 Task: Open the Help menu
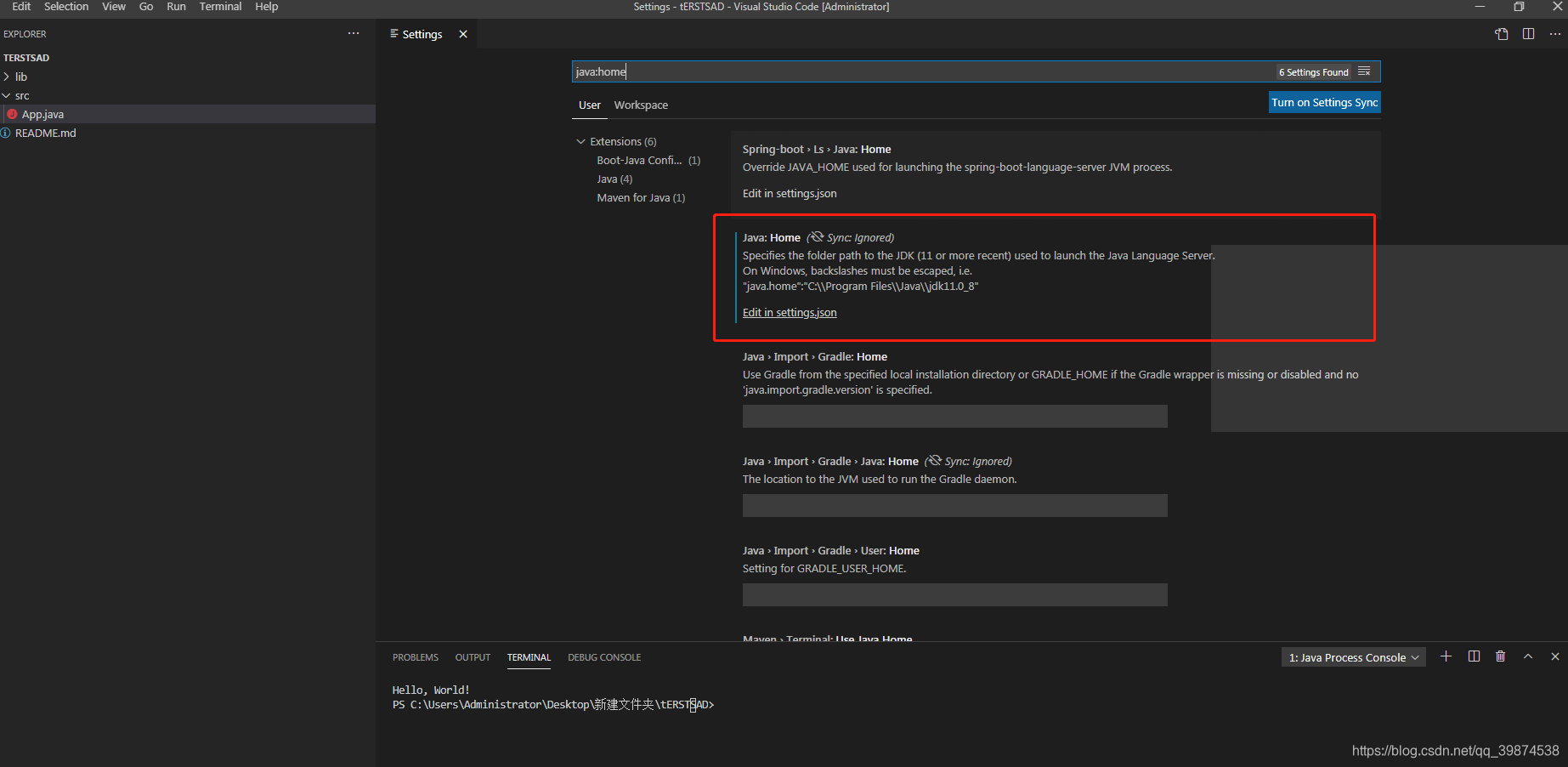tap(267, 7)
